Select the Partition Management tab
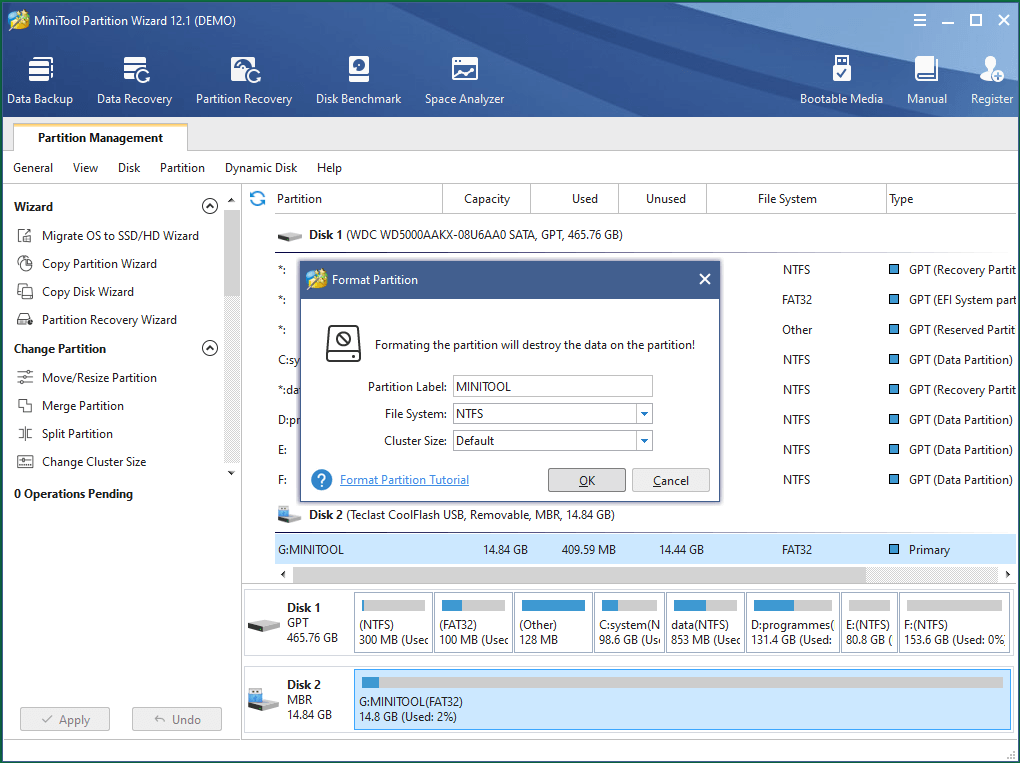 100,137
